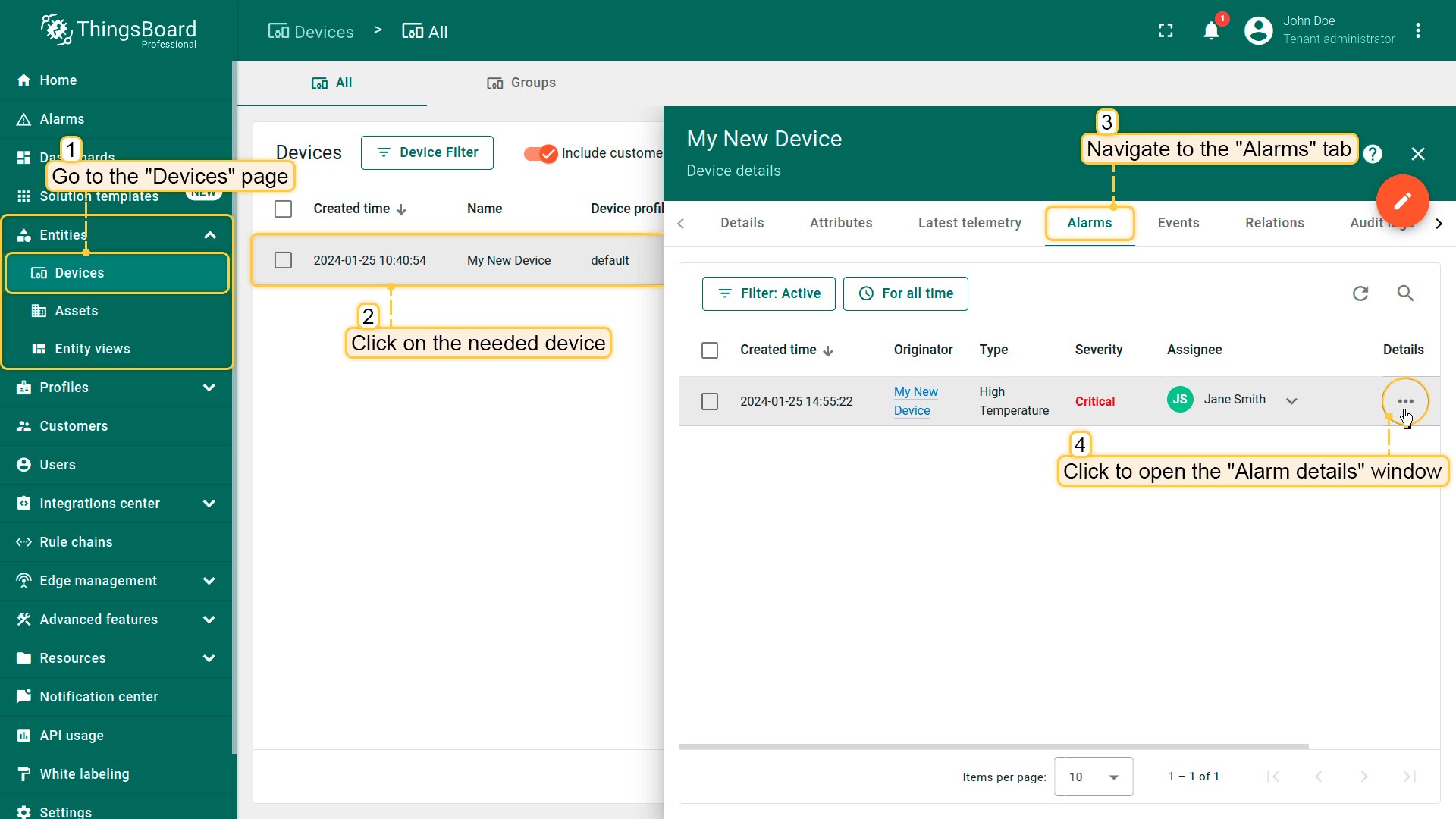Image resolution: width=1456 pixels, height=819 pixels.
Task: Open items per page dropdown
Action: 1093,777
